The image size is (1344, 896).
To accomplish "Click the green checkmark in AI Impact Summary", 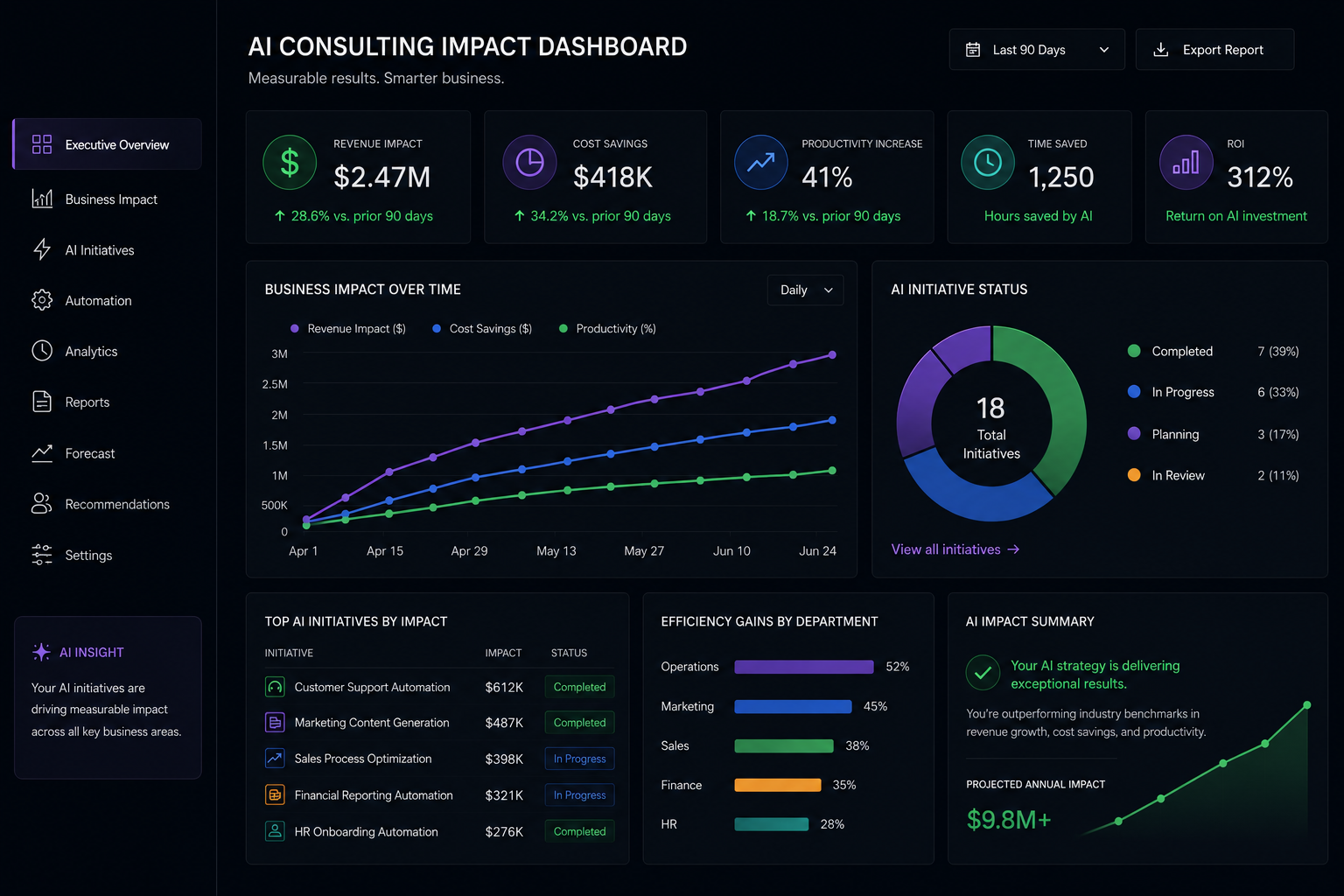I will coord(983,673).
